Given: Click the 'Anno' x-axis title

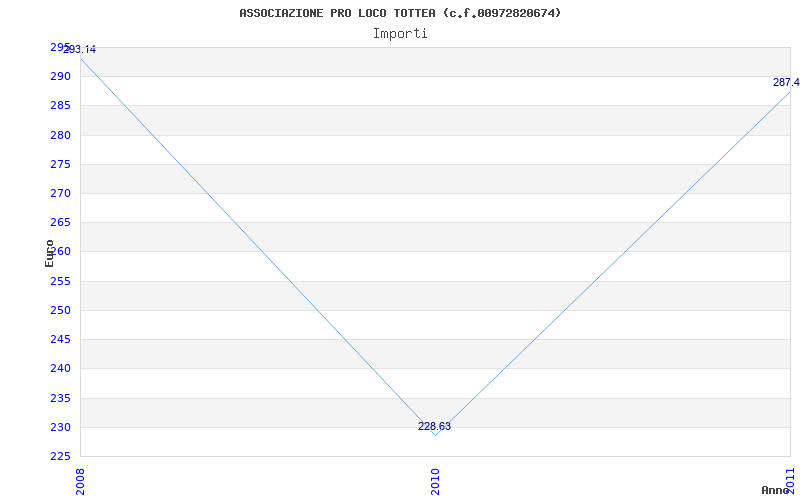Looking at the screenshot, I should click(x=775, y=490).
